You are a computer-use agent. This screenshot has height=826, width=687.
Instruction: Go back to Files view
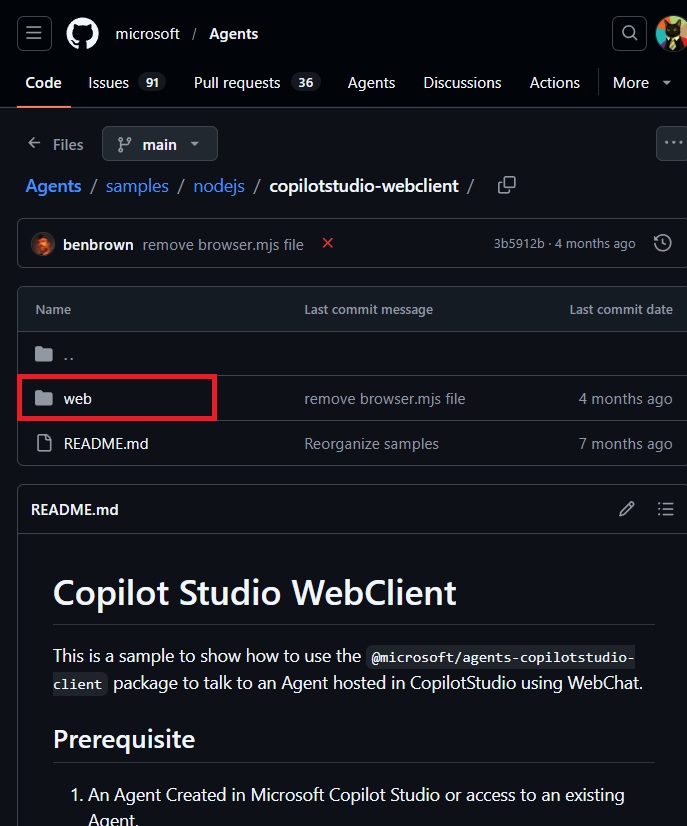point(56,144)
